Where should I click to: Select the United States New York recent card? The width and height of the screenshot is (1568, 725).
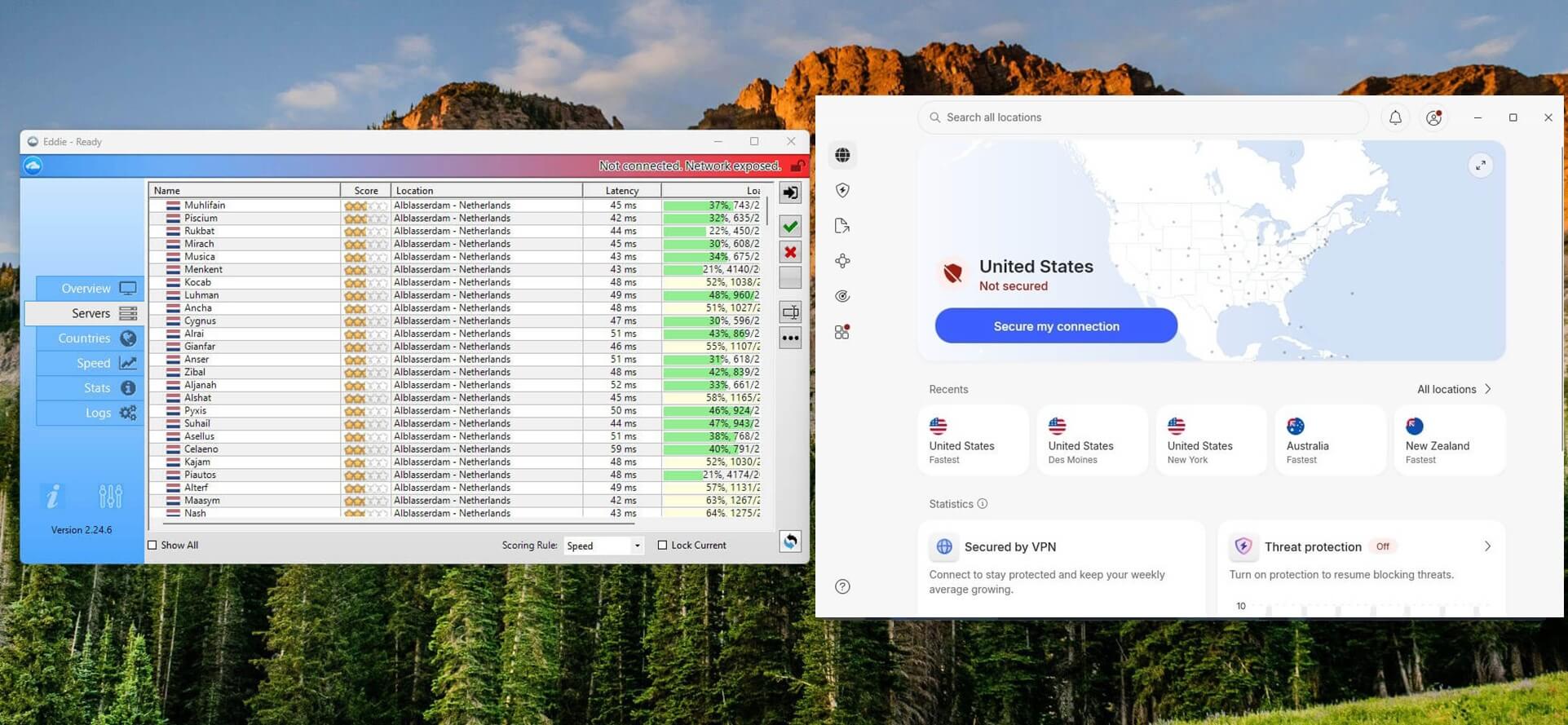click(1212, 440)
